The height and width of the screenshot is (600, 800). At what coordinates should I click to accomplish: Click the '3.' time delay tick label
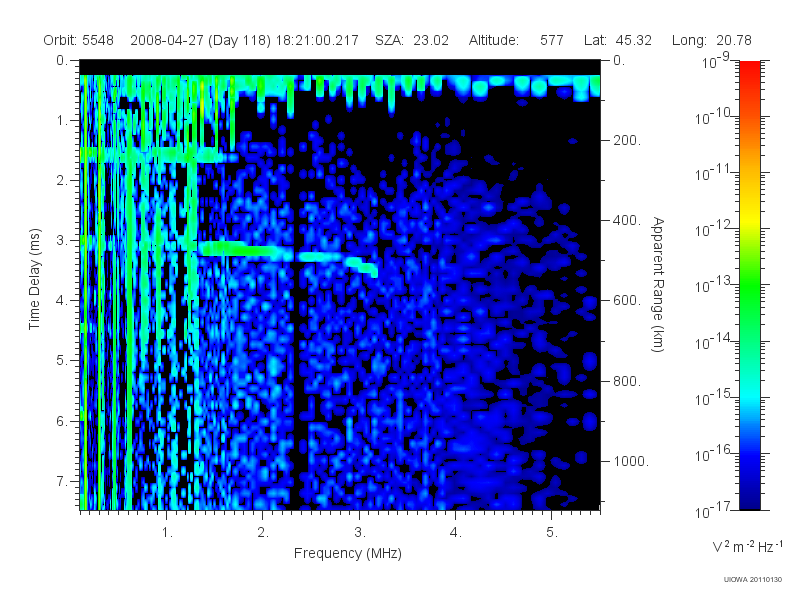tap(62, 240)
